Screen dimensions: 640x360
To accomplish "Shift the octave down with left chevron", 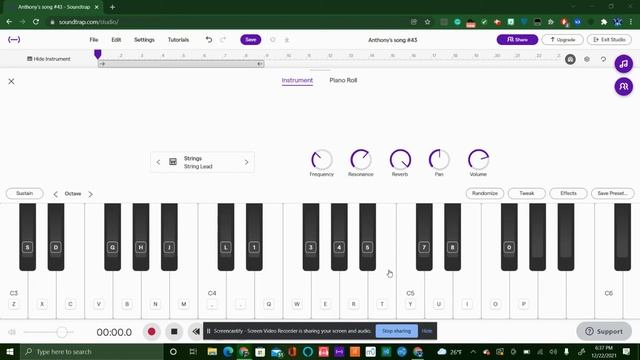I will [56, 194].
